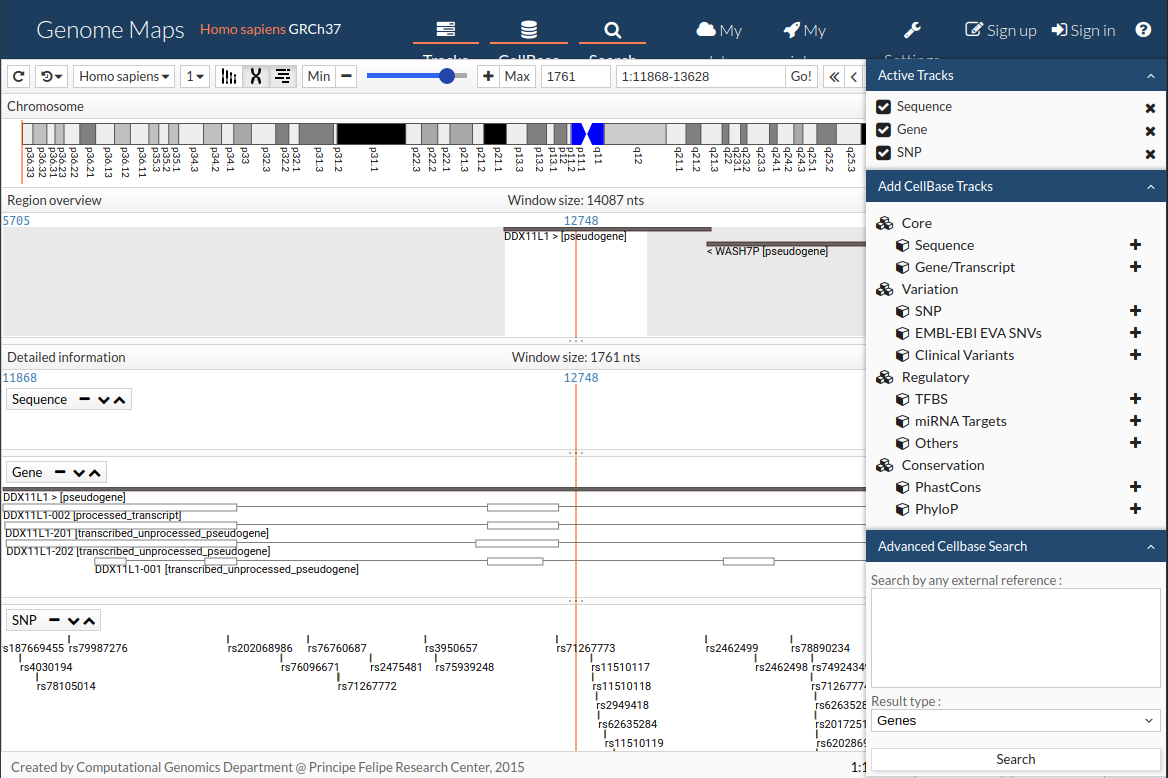Open the Homo sapiens species dropdown

pyautogui.click(x=124, y=76)
